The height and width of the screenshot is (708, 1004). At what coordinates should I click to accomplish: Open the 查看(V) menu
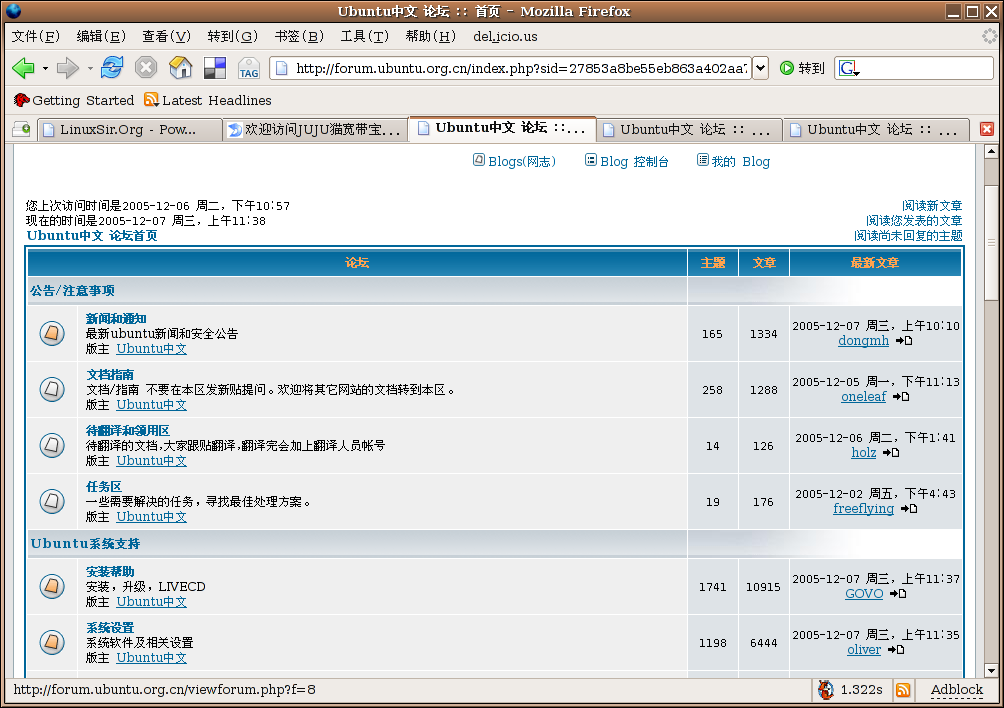click(x=166, y=36)
